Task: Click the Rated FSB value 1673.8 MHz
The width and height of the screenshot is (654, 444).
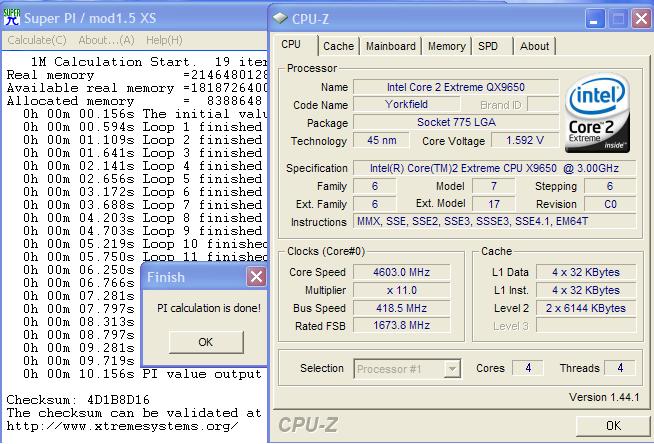Action: (x=402, y=325)
